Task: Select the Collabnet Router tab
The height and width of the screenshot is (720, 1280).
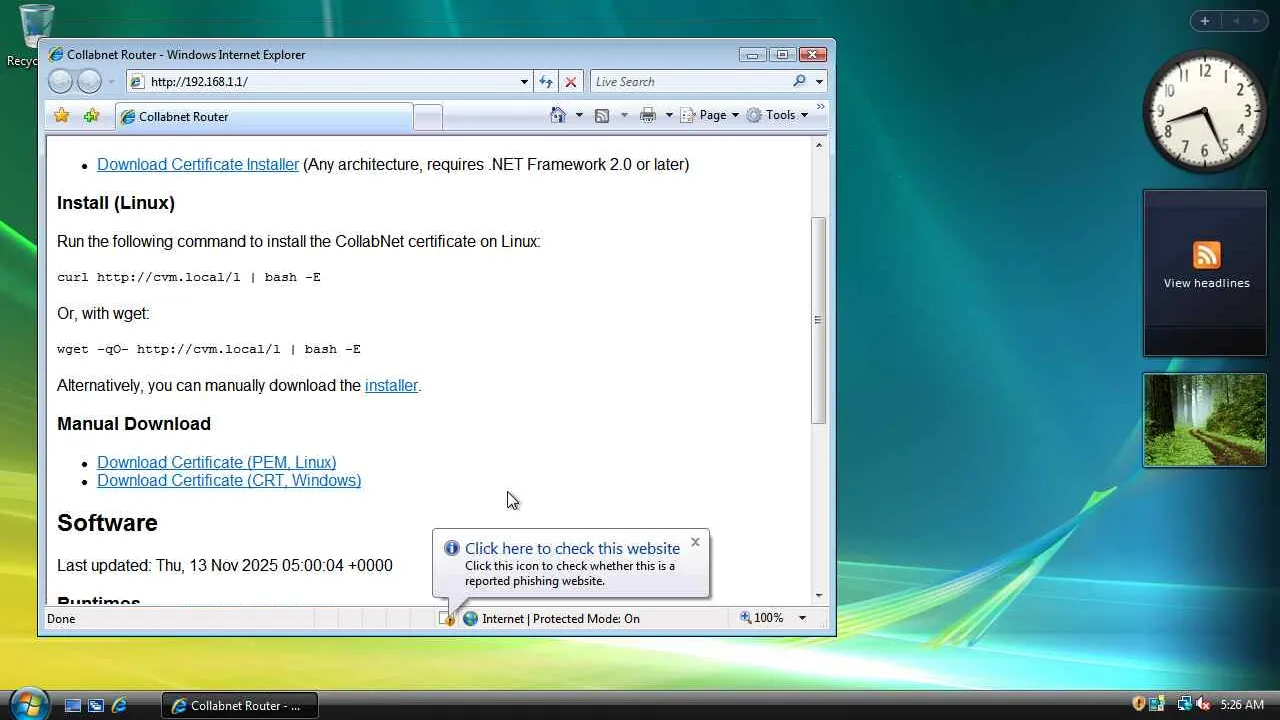Action: [264, 117]
